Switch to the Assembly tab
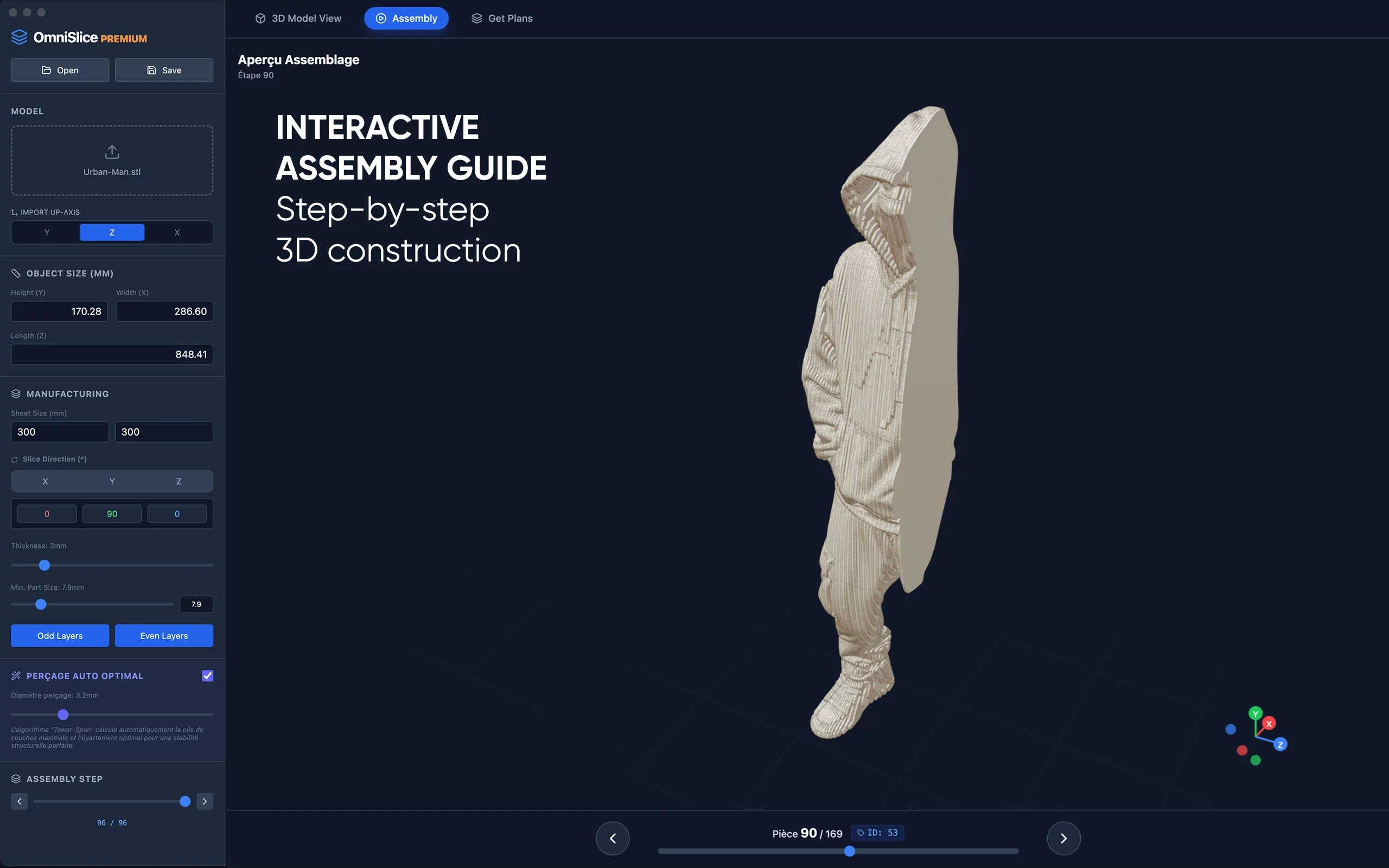 (406, 18)
